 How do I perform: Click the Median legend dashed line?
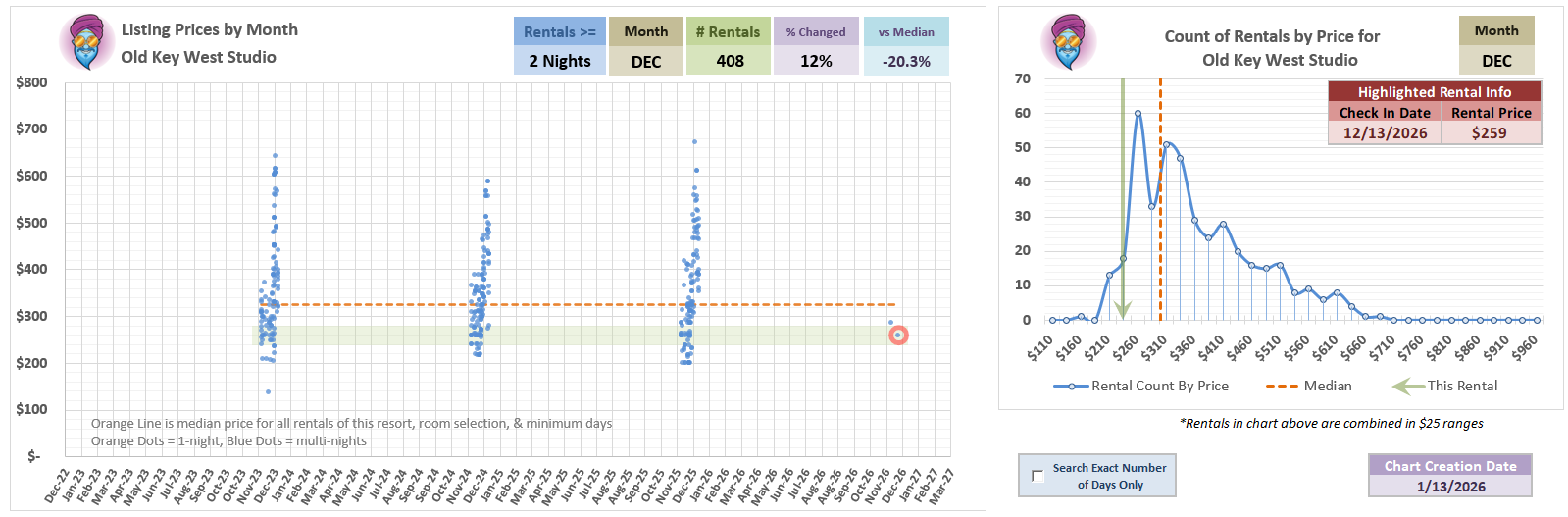point(1282,387)
